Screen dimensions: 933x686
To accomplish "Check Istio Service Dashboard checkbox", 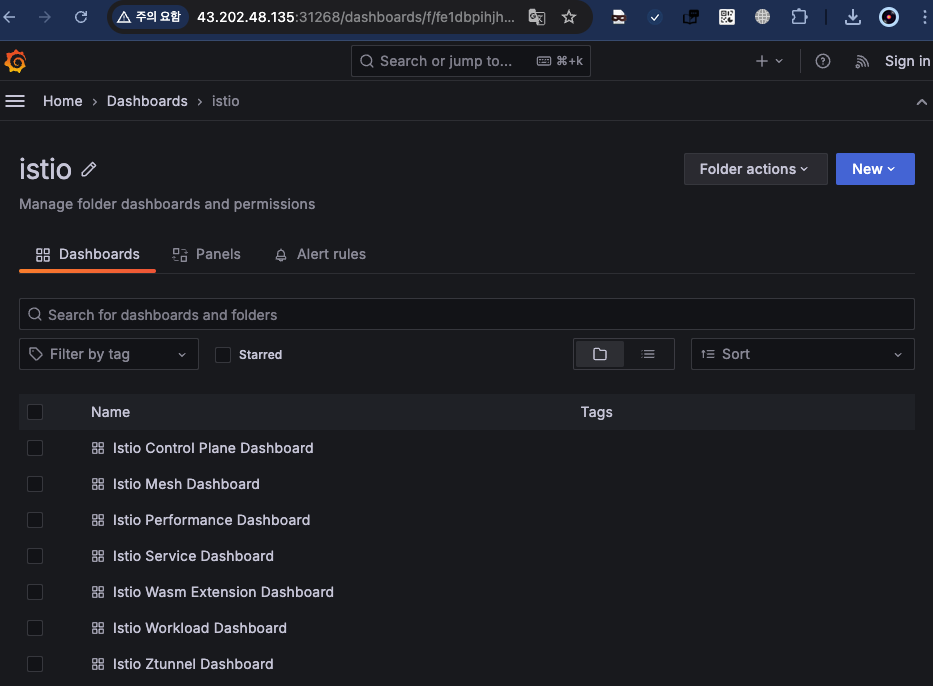I will [x=35, y=556].
